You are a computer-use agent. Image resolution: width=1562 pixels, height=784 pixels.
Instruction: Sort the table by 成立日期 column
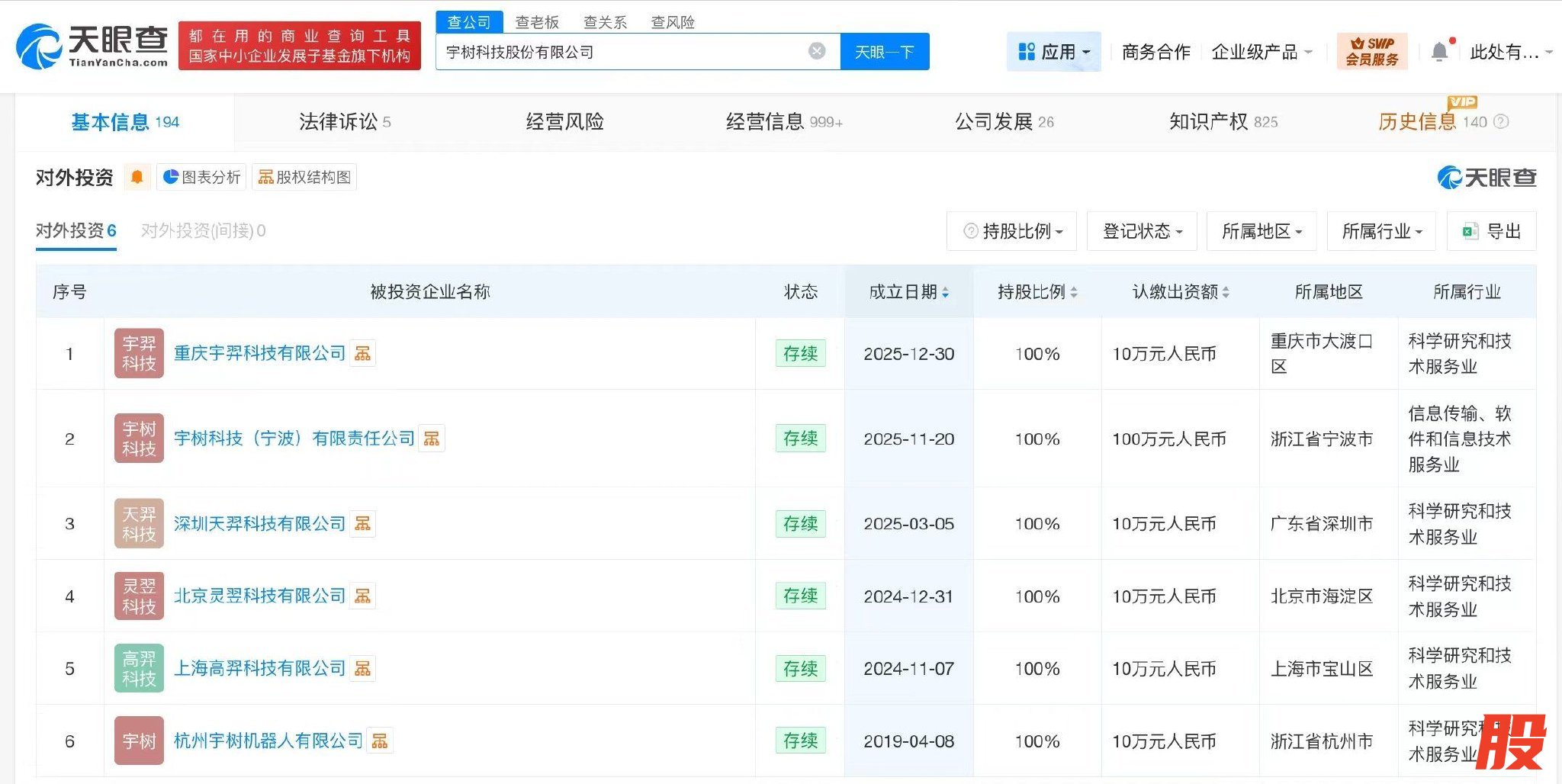pos(945,292)
